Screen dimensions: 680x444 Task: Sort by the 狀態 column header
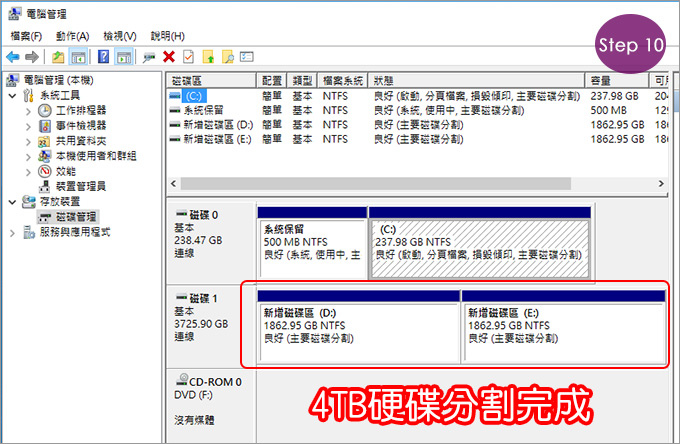476,81
